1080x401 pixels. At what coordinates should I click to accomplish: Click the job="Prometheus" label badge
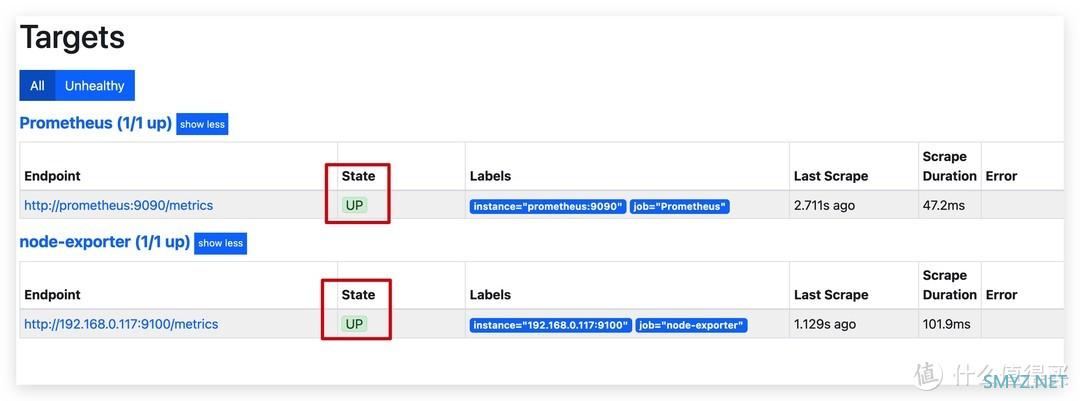click(680, 207)
